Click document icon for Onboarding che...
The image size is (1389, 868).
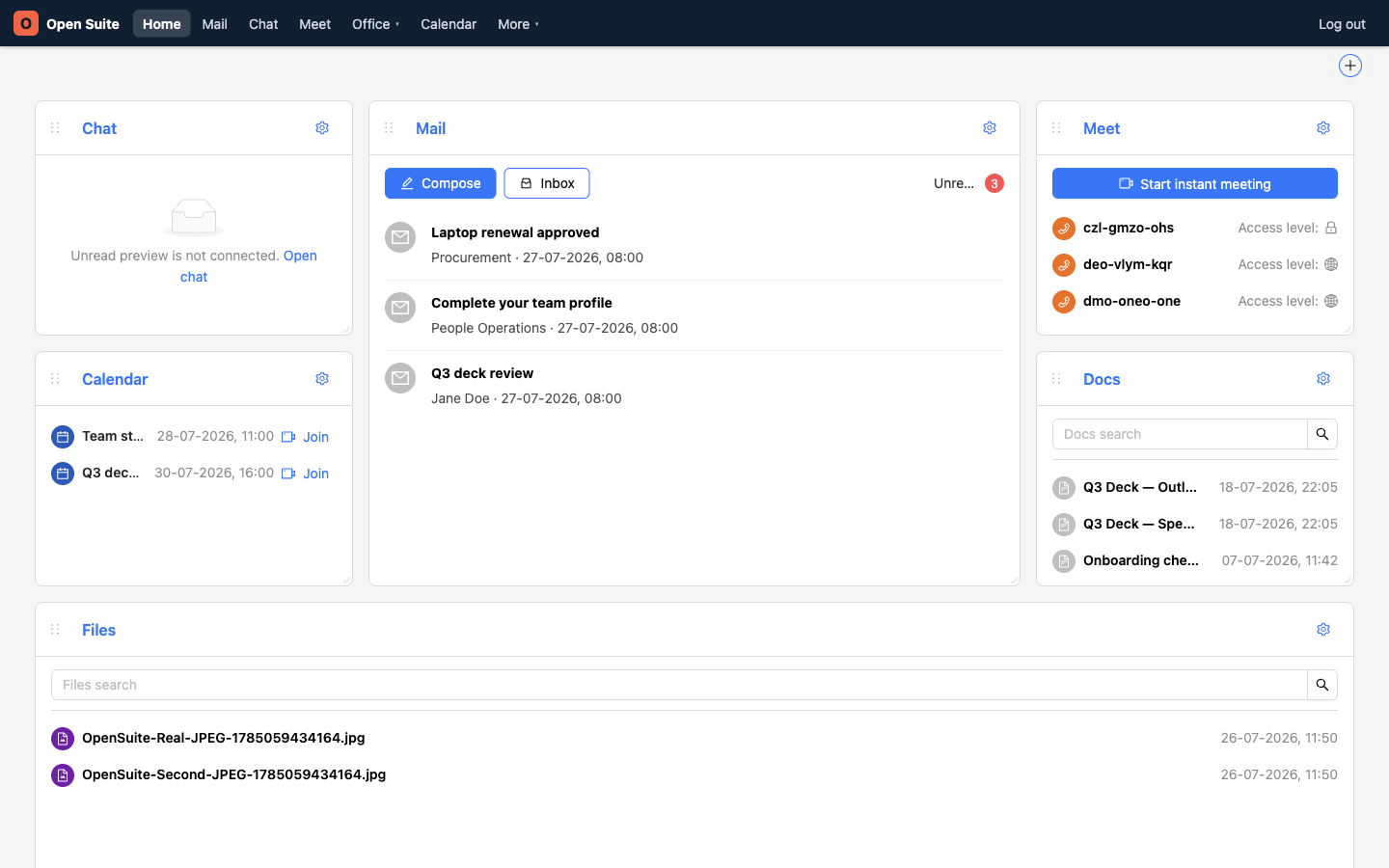click(x=1064, y=561)
